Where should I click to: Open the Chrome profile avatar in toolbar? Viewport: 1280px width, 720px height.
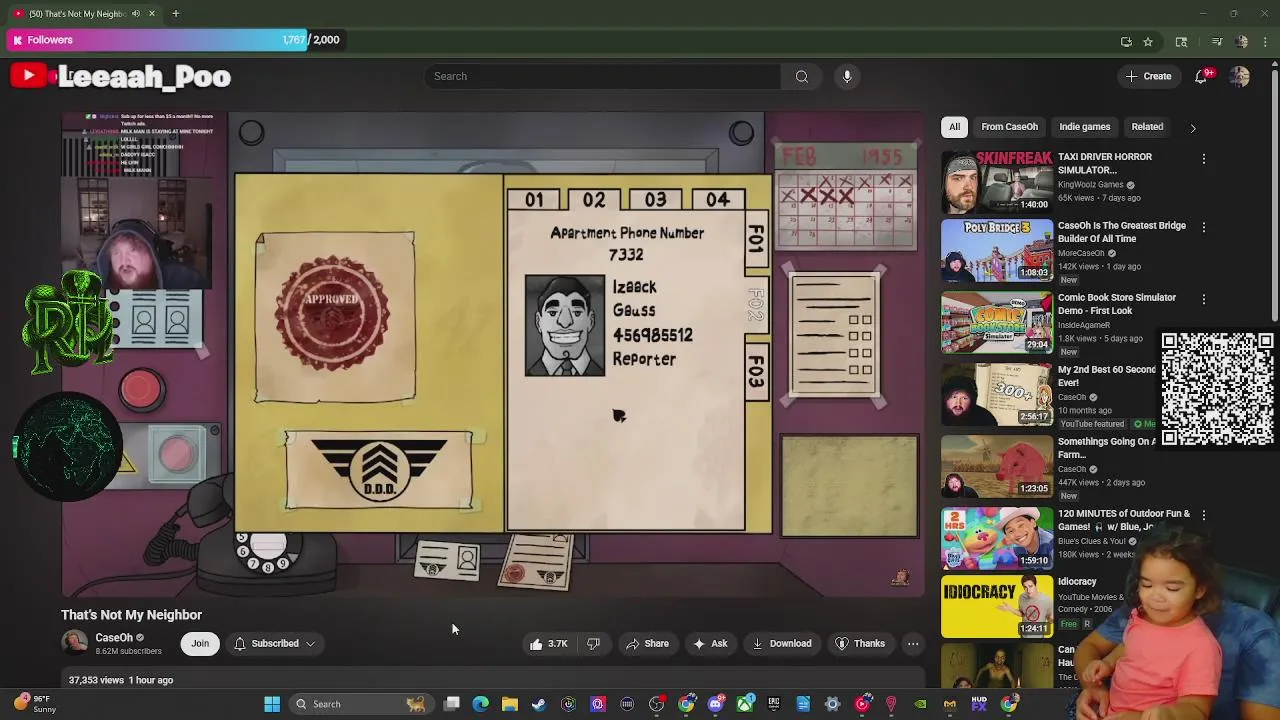click(x=1242, y=42)
